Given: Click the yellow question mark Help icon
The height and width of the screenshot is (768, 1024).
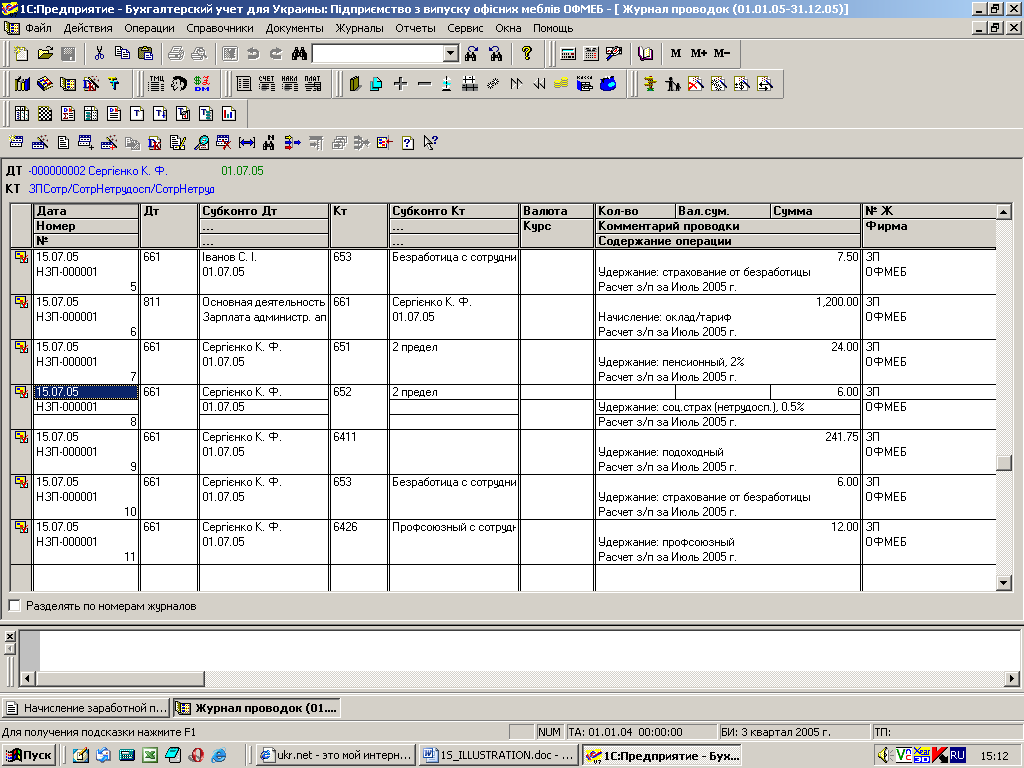Looking at the screenshot, I should 527,54.
